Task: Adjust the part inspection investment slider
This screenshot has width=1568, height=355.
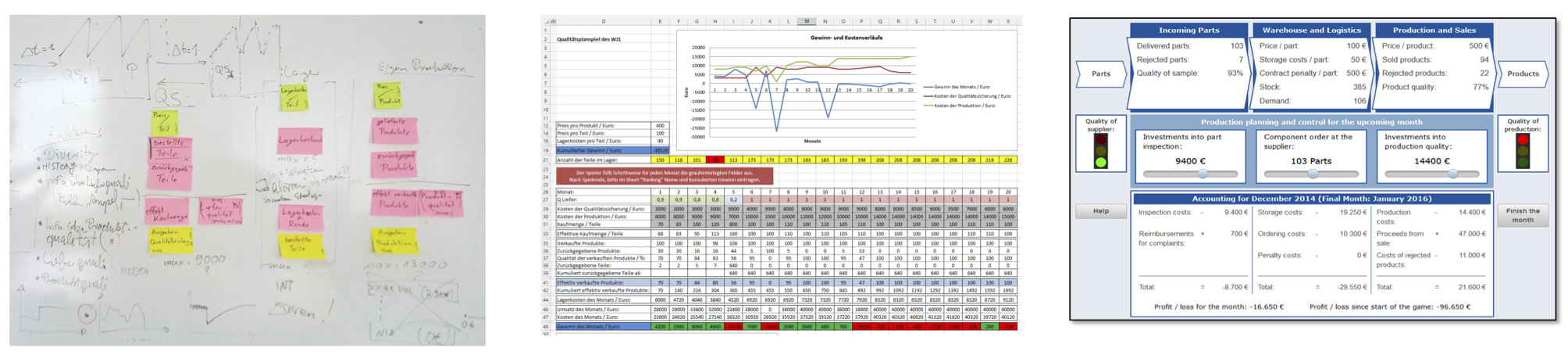Action: (x=1190, y=174)
